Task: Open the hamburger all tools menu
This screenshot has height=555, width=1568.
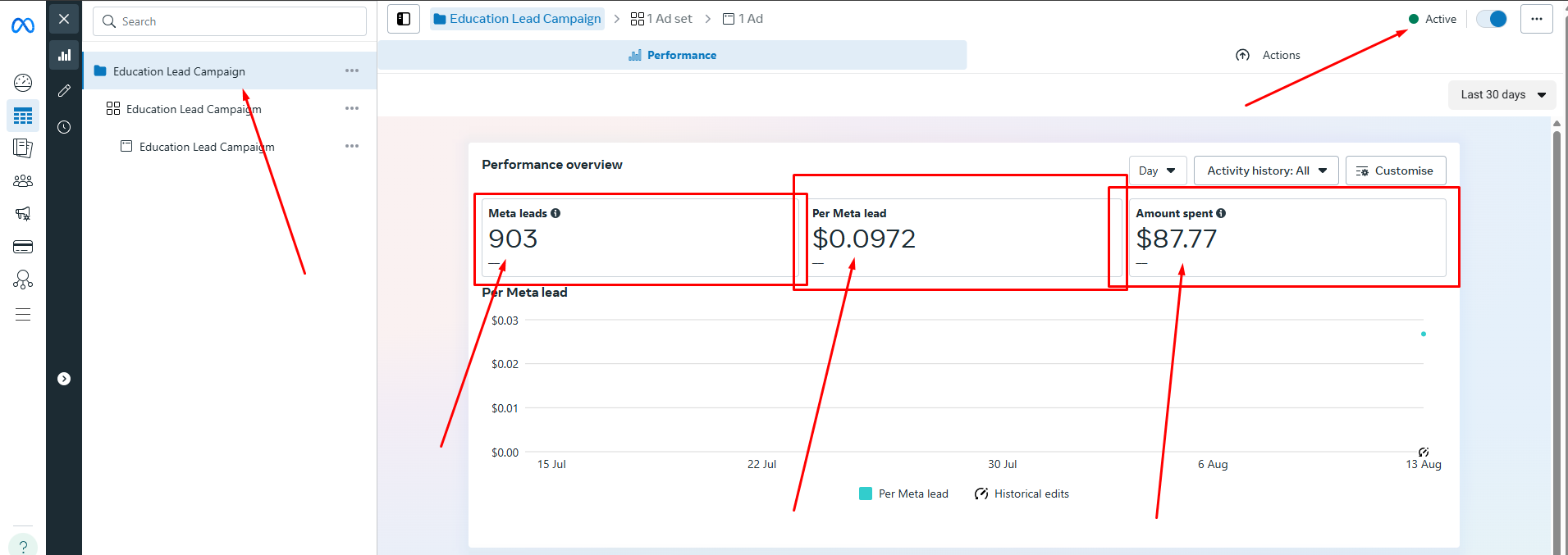Action: (23, 315)
